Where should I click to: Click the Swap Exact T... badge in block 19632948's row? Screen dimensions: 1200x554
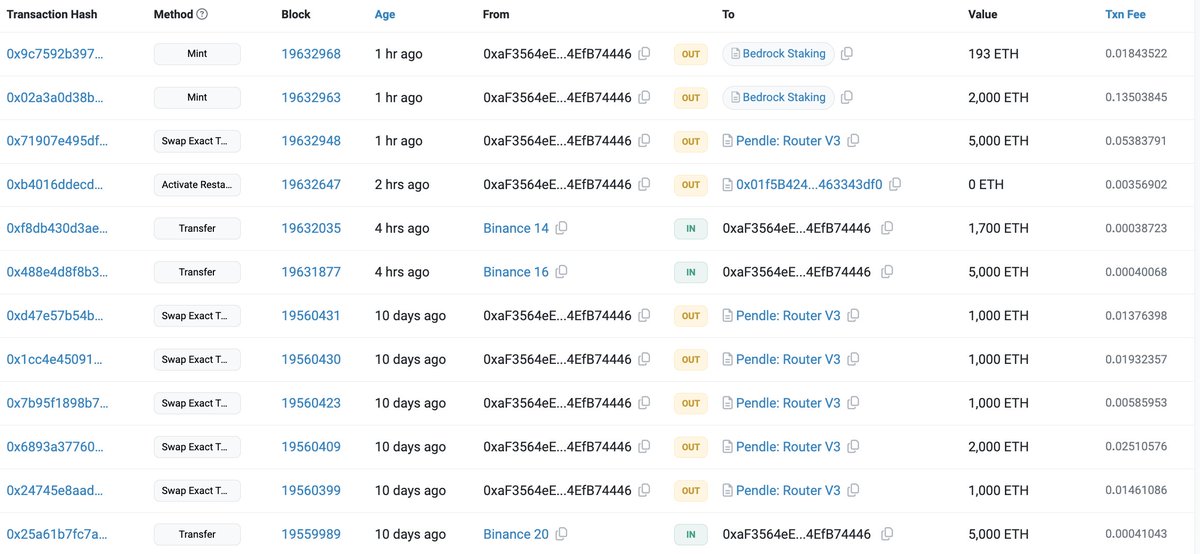coord(197,141)
